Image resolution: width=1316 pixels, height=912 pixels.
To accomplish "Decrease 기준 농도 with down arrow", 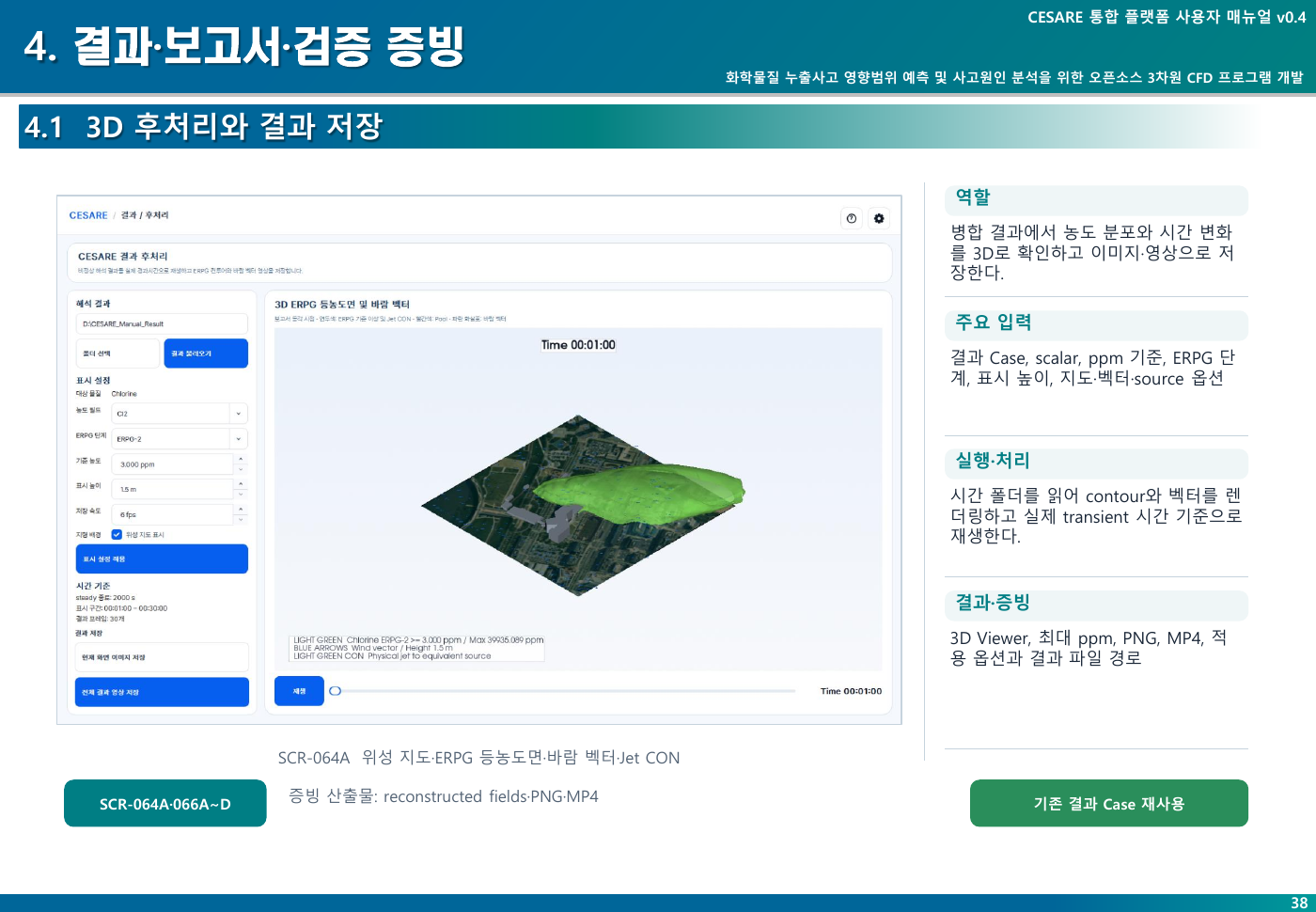I will [241, 469].
